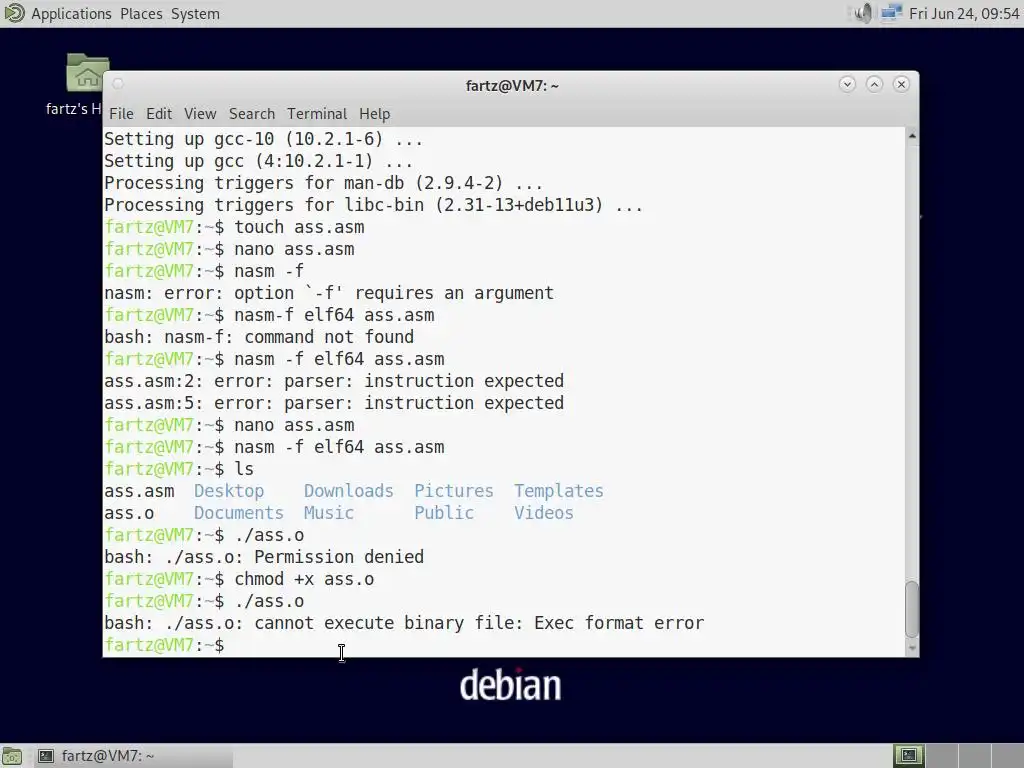Open the Places menu in top panel
Screen dimensions: 1024x768
point(141,14)
